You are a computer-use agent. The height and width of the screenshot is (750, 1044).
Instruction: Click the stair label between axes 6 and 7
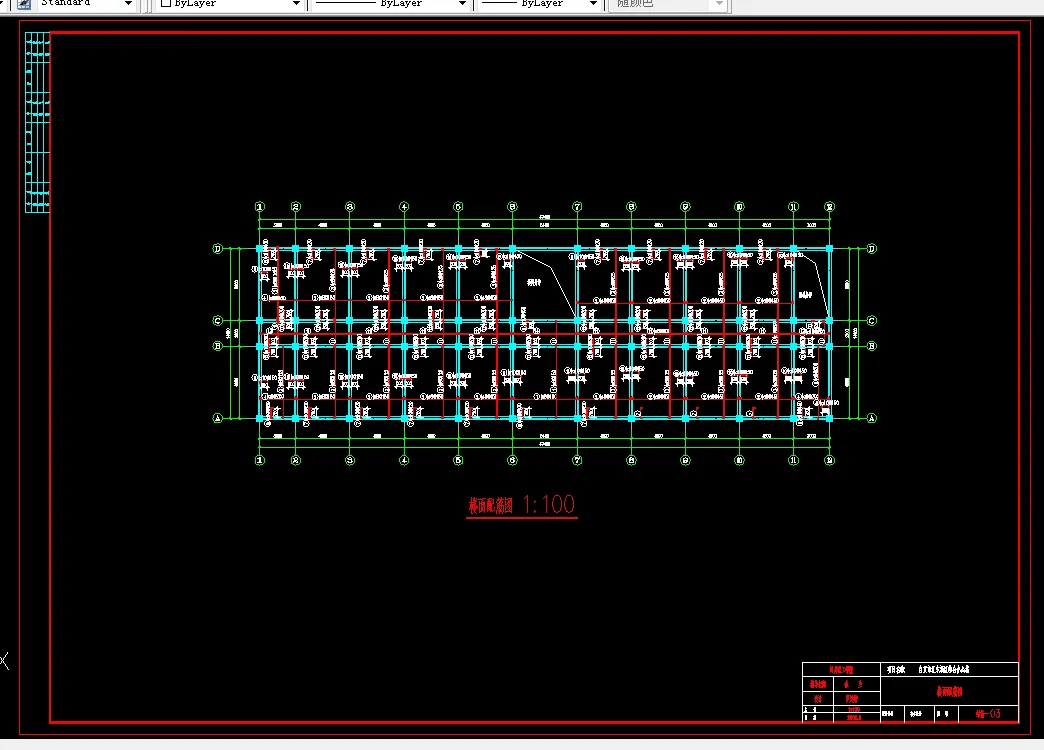click(534, 282)
